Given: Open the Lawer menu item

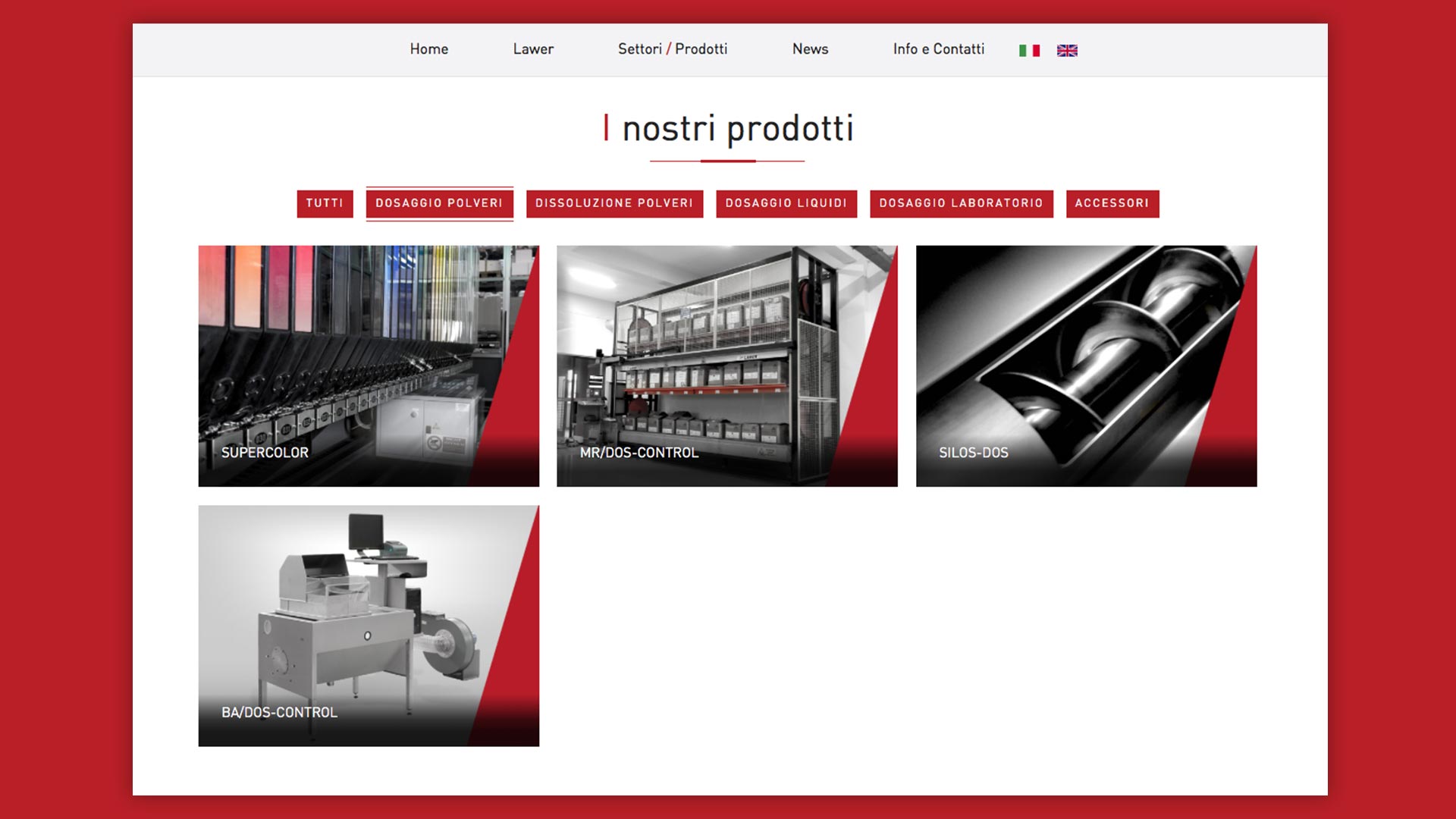Looking at the screenshot, I should point(533,49).
